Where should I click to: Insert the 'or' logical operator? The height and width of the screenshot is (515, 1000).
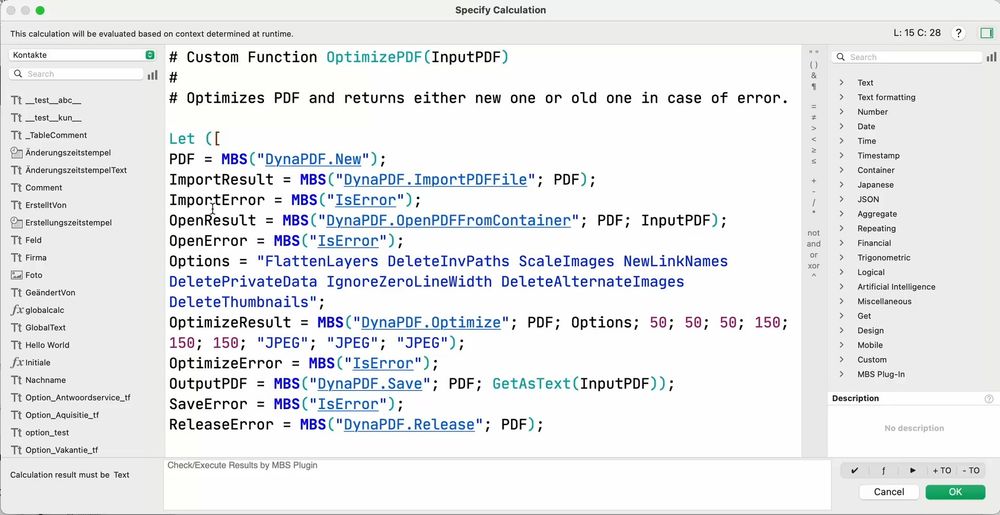pyautogui.click(x=814, y=255)
